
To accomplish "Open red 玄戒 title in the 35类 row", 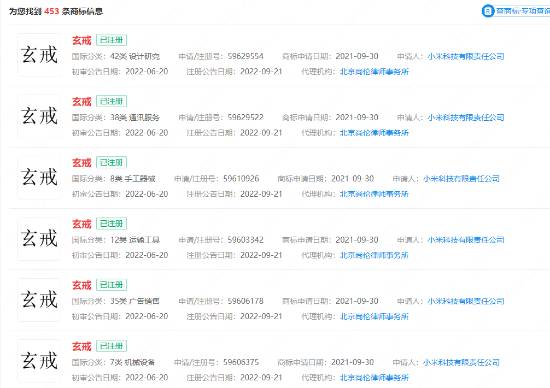I will (x=81, y=285).
